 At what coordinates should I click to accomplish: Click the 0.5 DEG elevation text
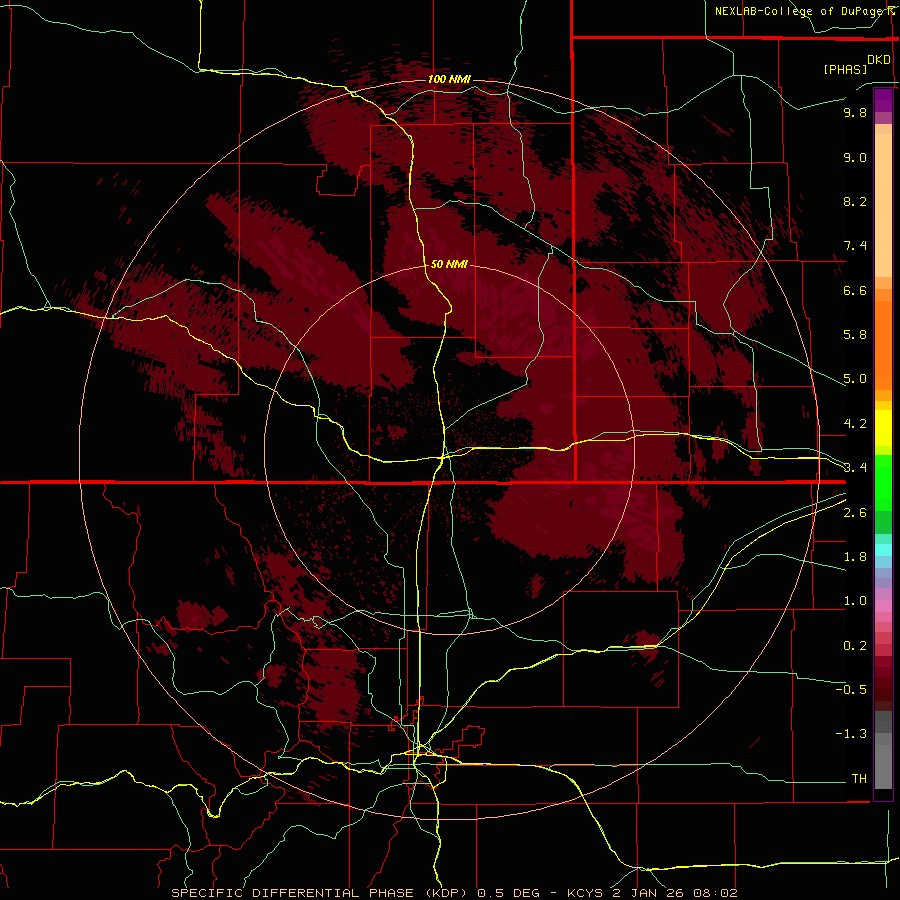click(x=509, y=893)
